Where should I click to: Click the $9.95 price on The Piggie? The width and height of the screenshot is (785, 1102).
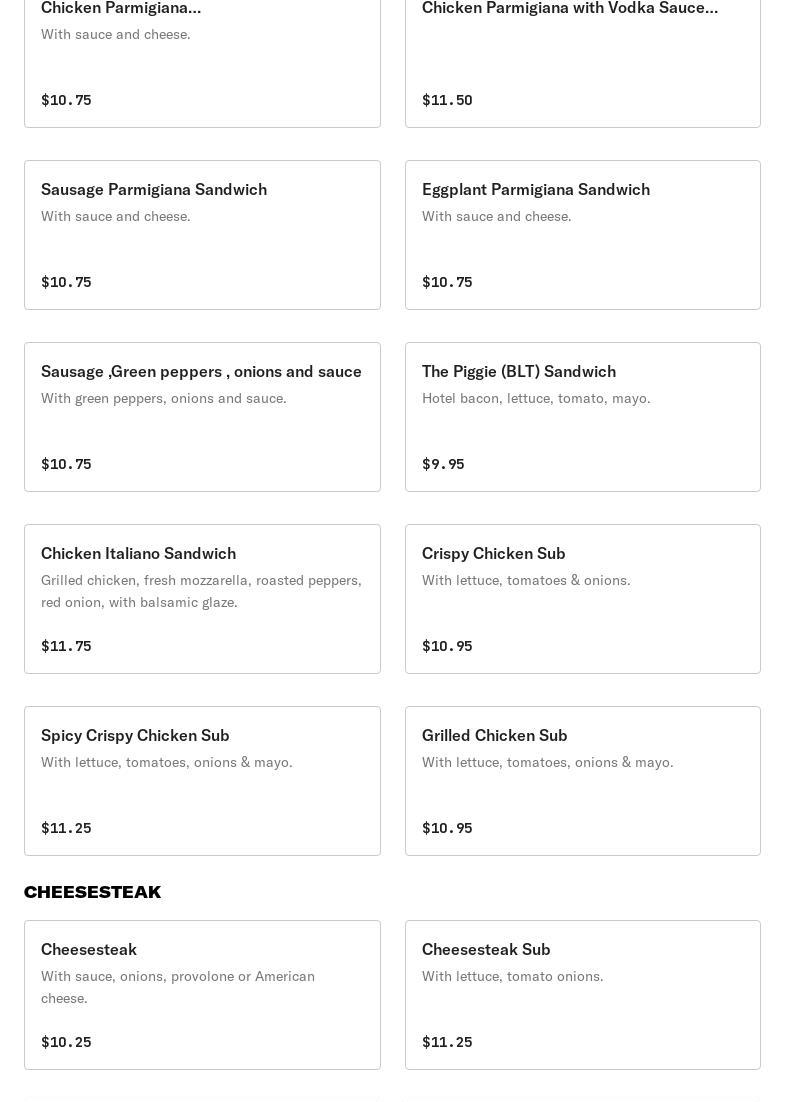pos(443,464)
